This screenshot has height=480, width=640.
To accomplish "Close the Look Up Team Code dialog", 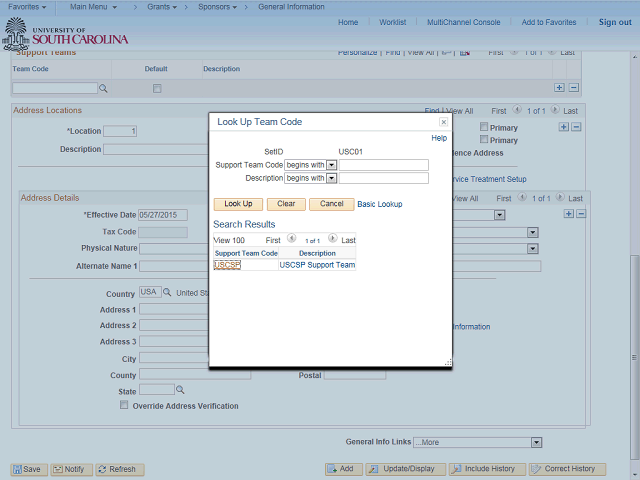I will 443,122.
